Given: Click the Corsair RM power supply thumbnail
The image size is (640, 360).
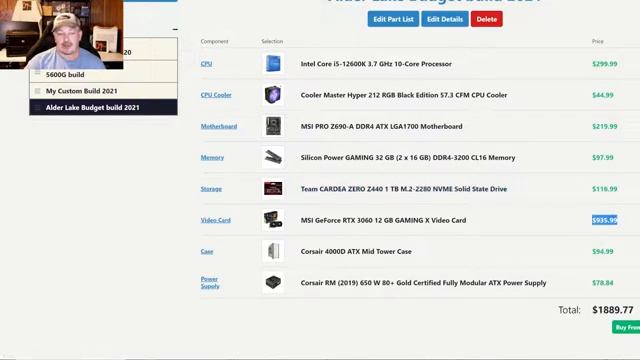Looking at the screenshot, I should [273, 282].
